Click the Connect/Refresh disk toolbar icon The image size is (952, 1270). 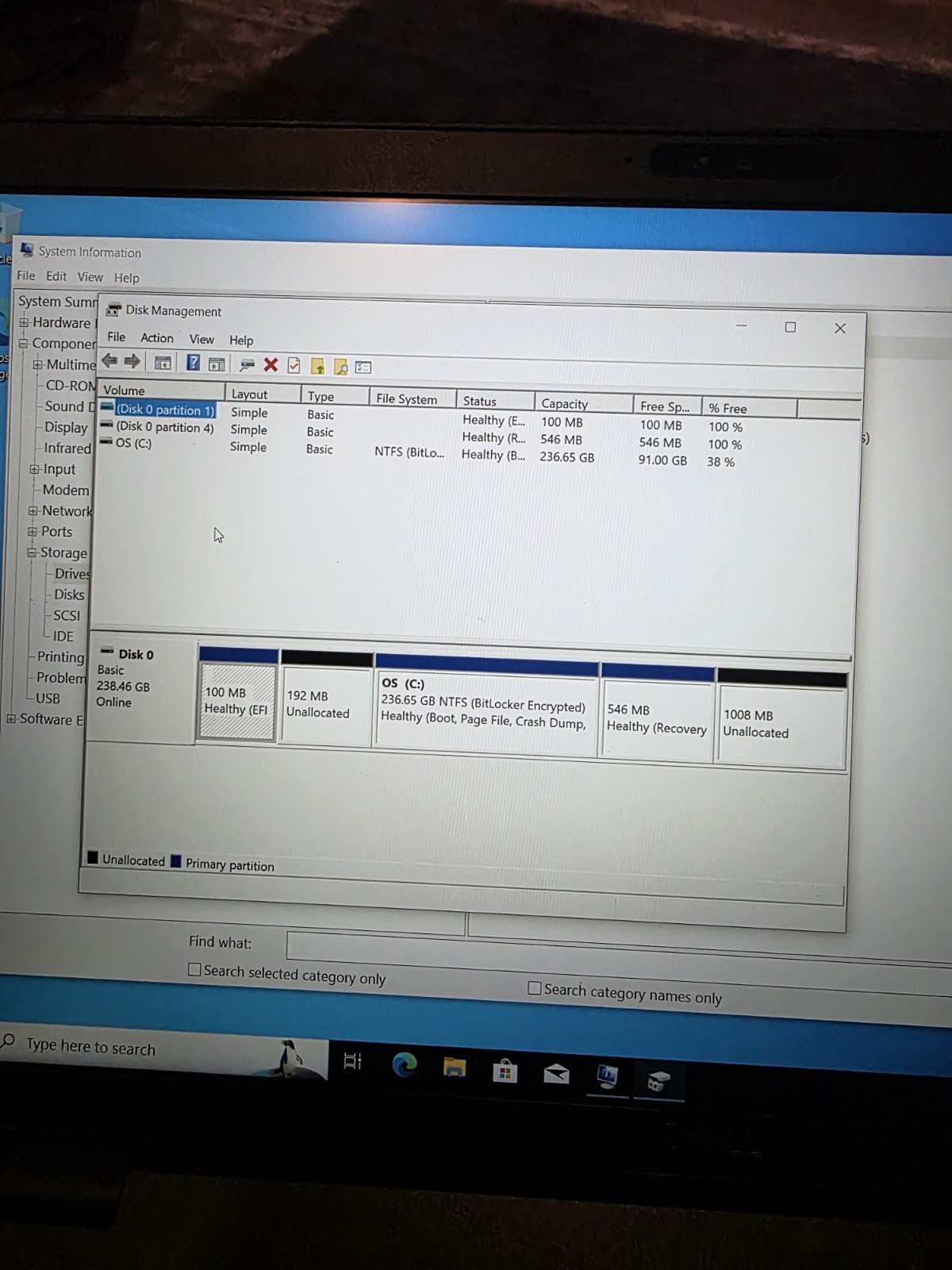pos(247,364)
